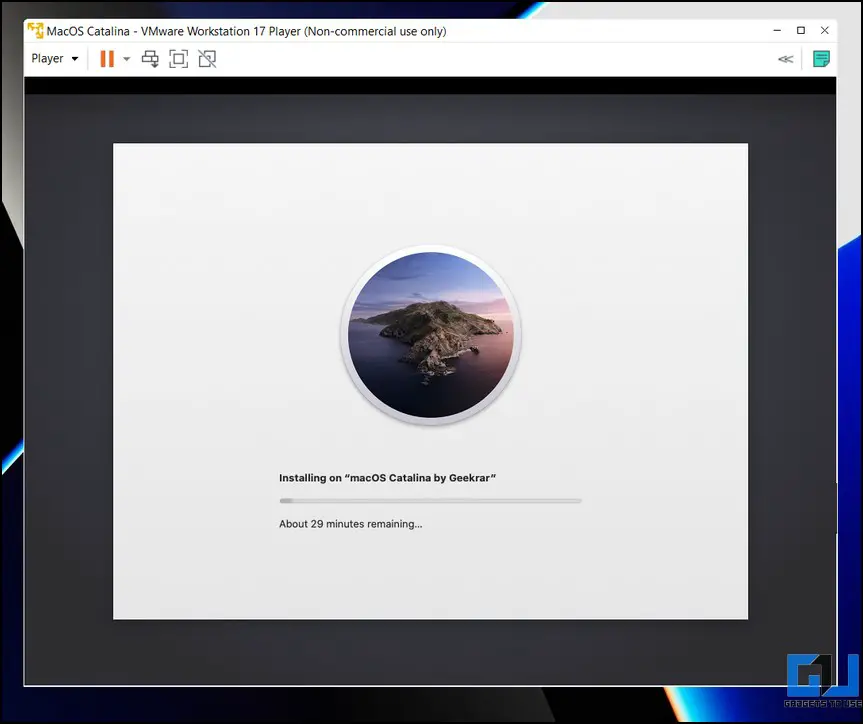
Task: Open the green notes/message log icon
Action: (821, 59)
